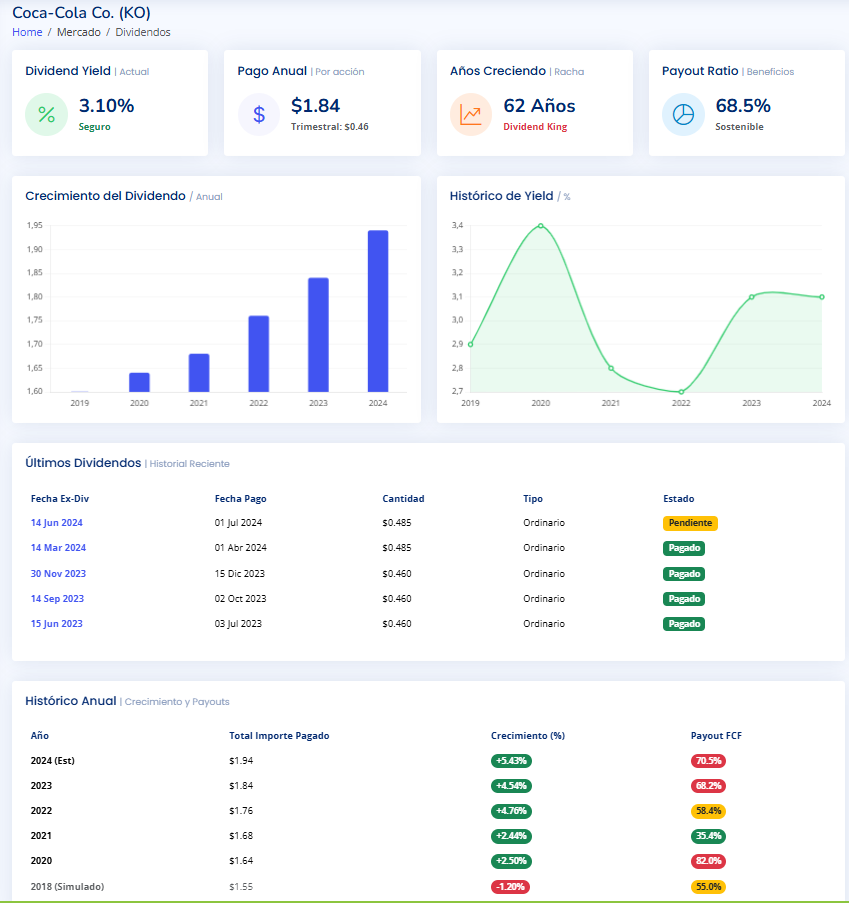Open ex-dividend date 30 Nov 2023
Screen dimensions: 849x903
pos(58,574)
